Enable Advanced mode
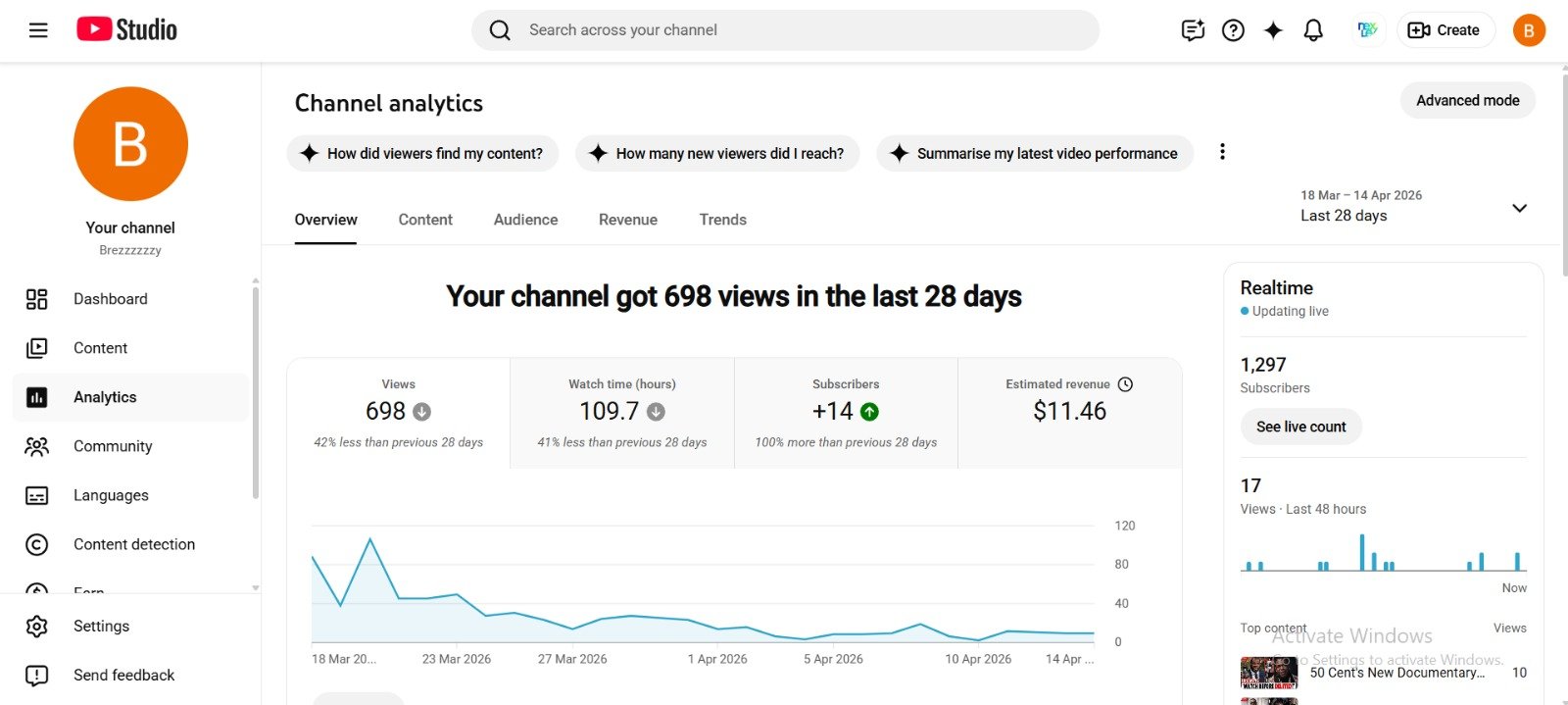The width and height of the screenshot is (1568, 705). (1467, 100)
